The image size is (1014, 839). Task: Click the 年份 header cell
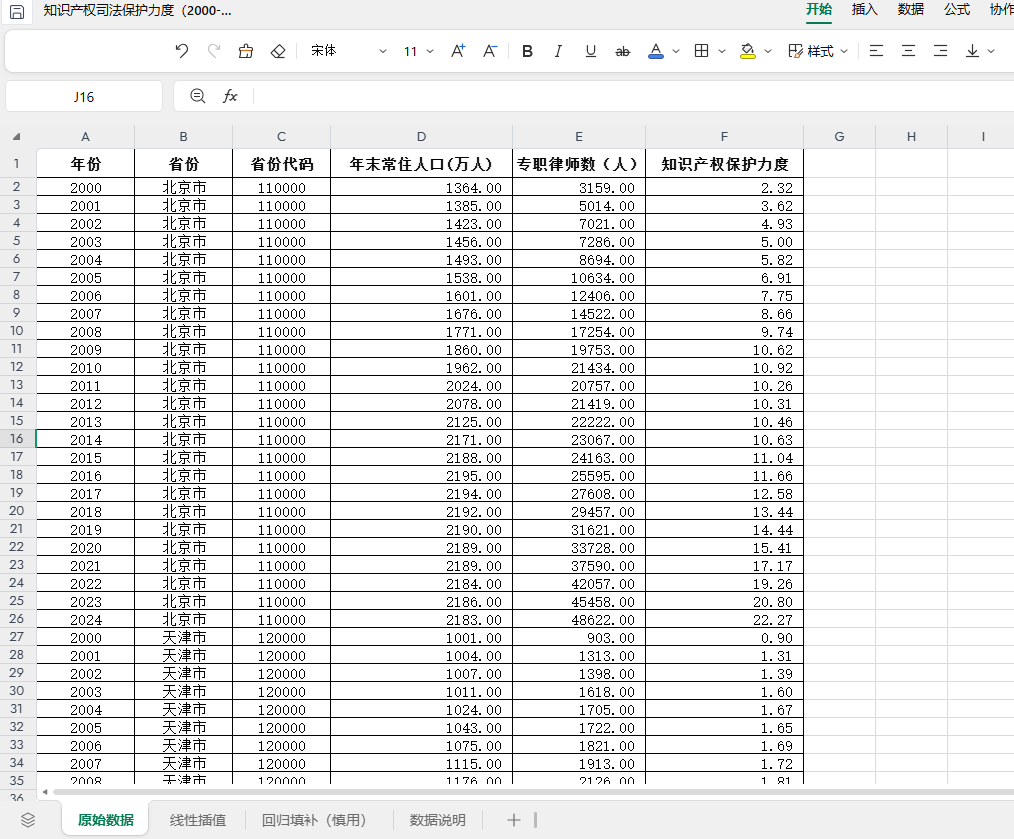(85, 164)
